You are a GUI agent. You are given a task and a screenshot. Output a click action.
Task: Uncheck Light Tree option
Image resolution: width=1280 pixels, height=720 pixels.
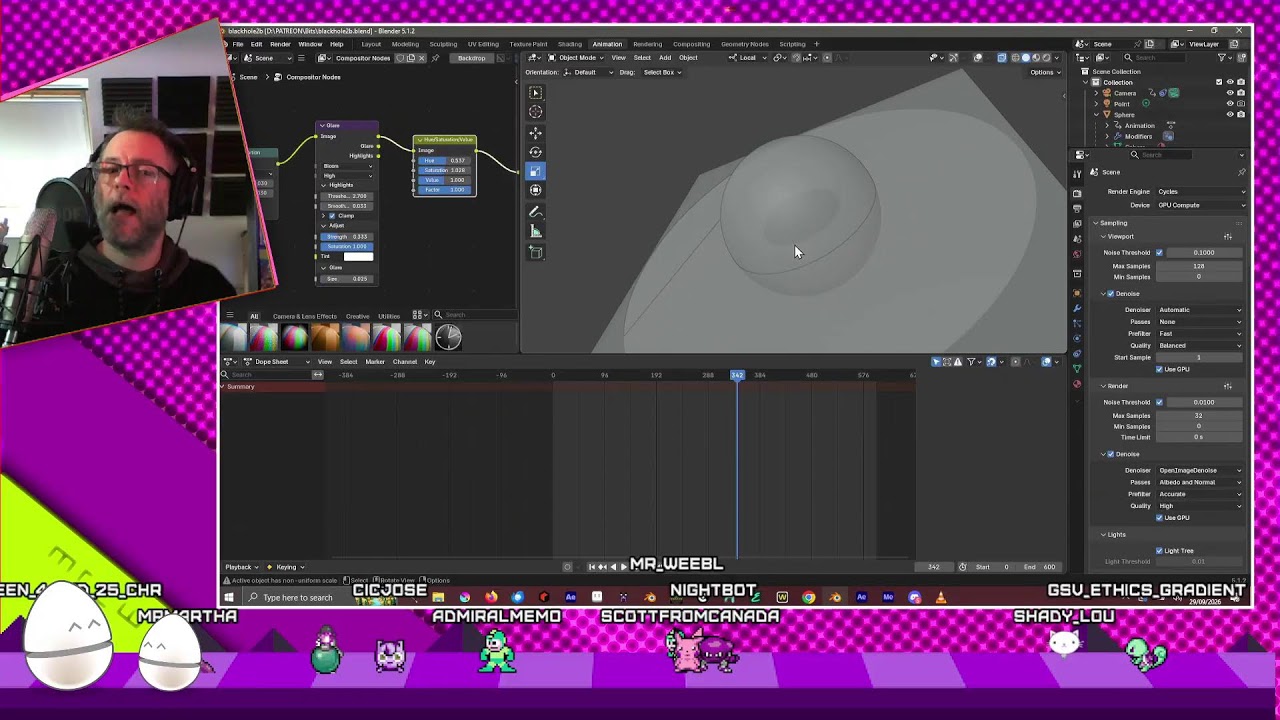tap(1159, 551)
